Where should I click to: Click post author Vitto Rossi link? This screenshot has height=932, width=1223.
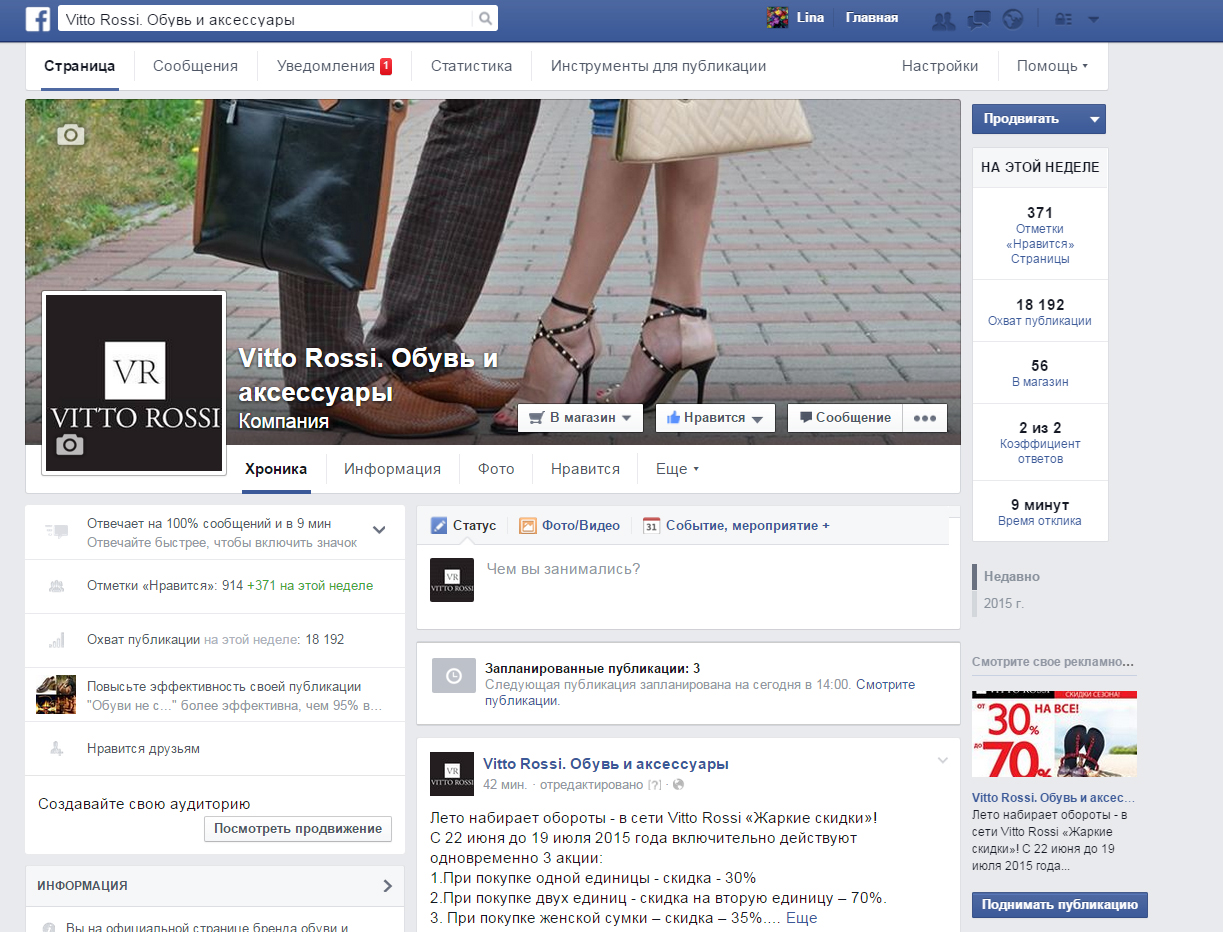(x=606, y=764)
